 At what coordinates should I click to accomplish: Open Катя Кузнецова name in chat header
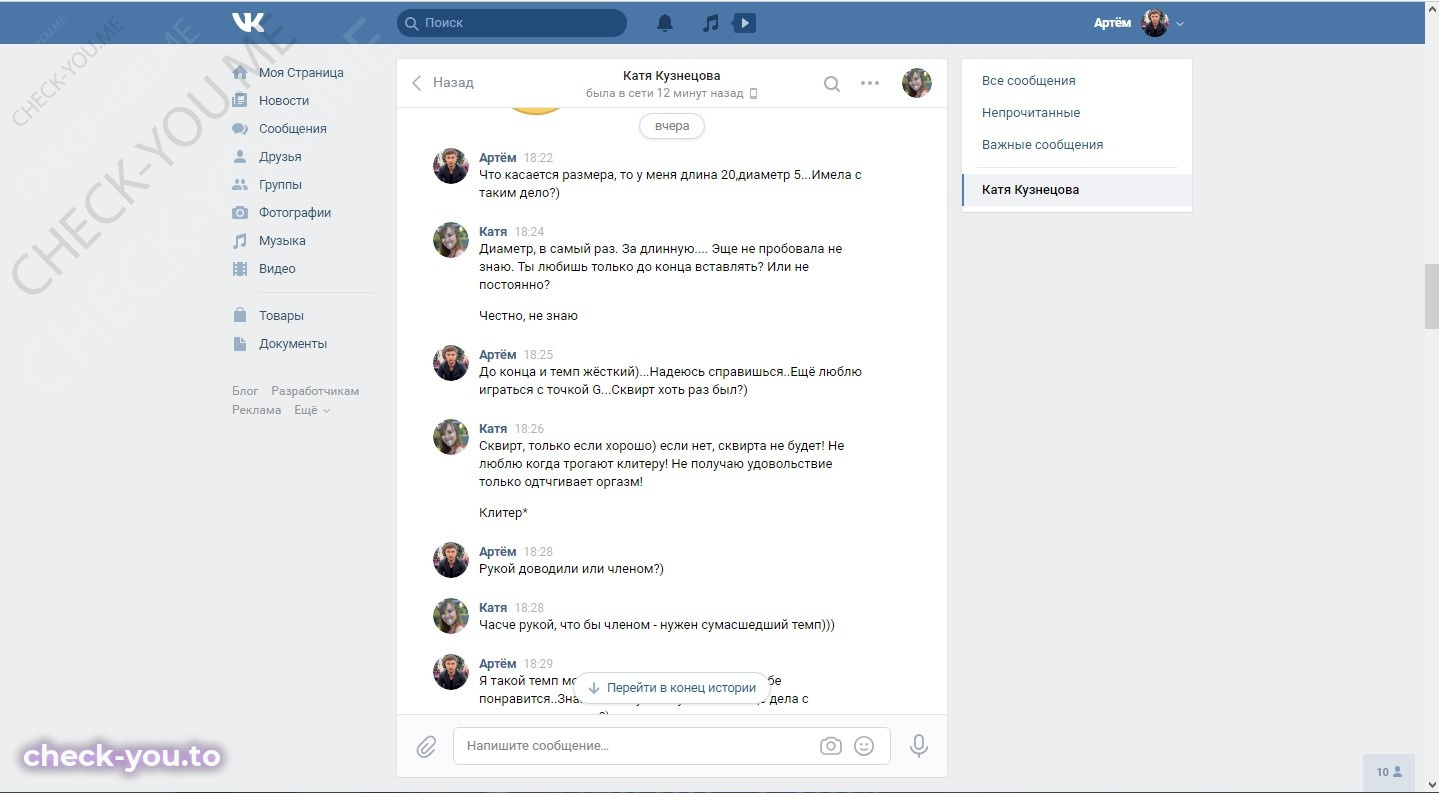[671, 76]
